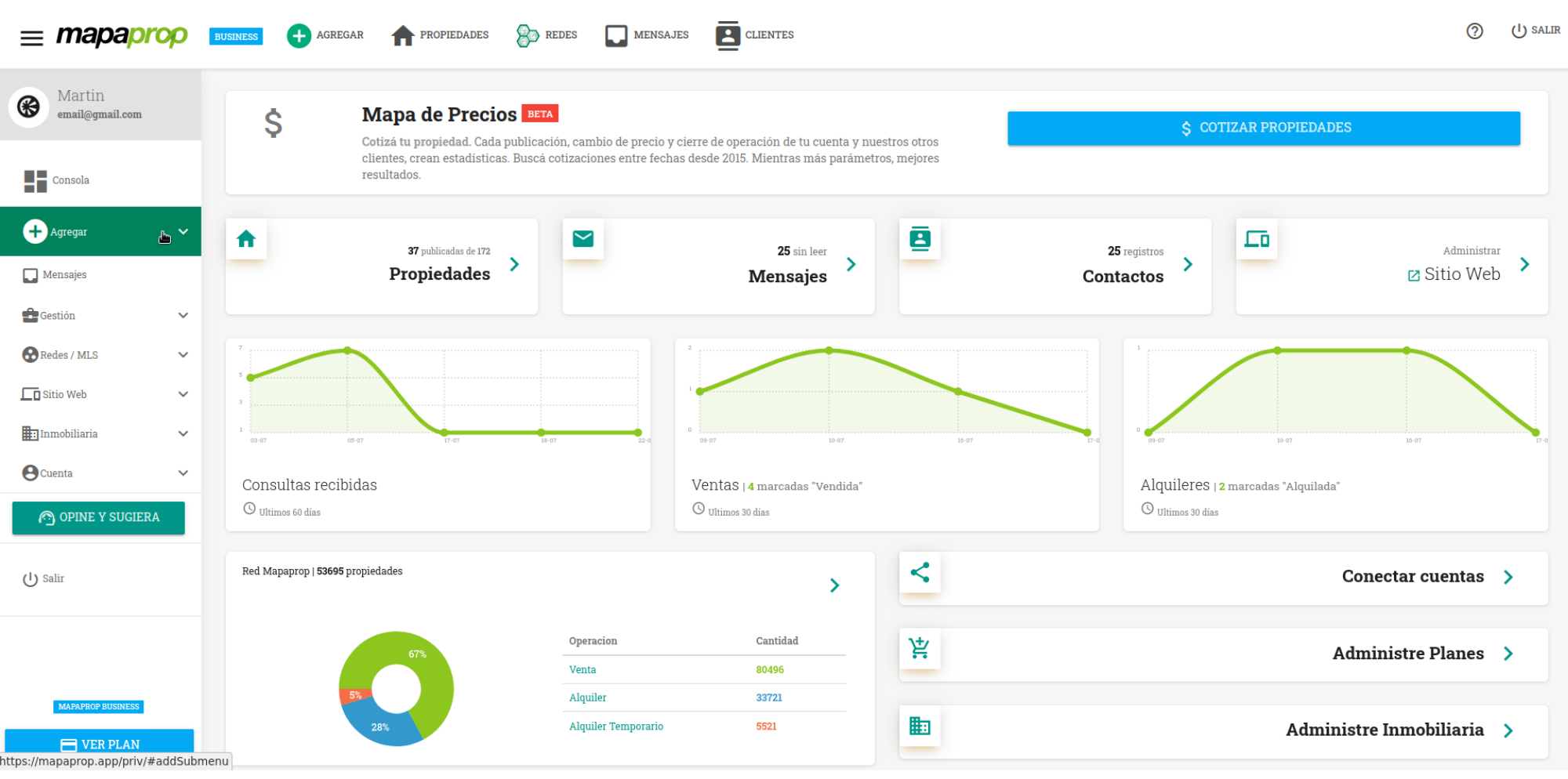Click the envelope icon on Mensajes card

[583, 238]
